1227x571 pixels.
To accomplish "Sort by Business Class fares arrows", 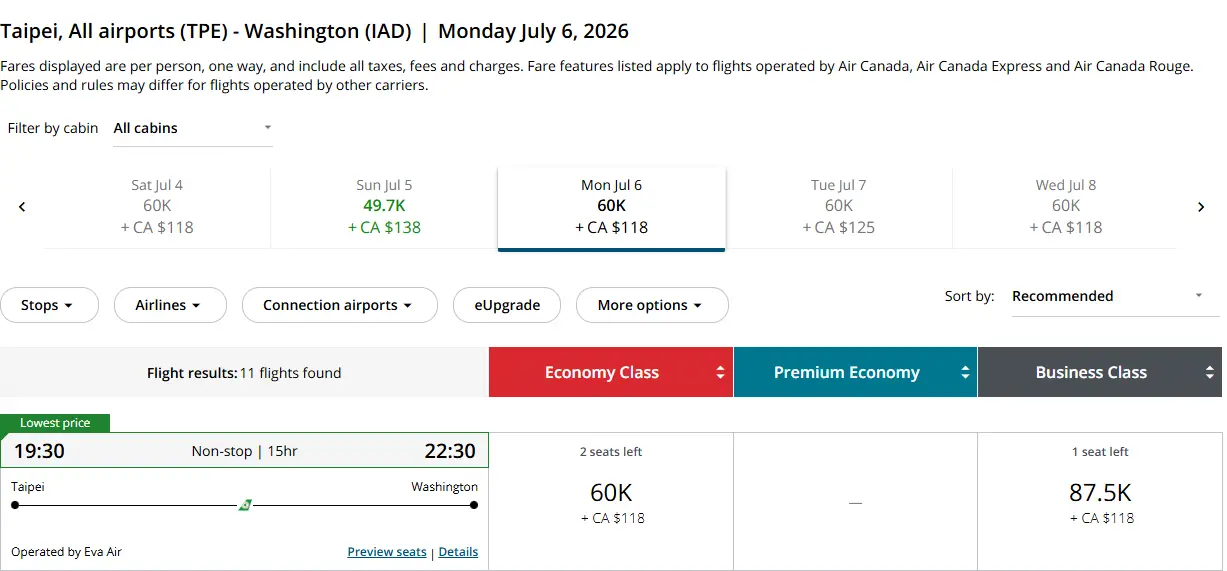I will (x=1210, y=373).
